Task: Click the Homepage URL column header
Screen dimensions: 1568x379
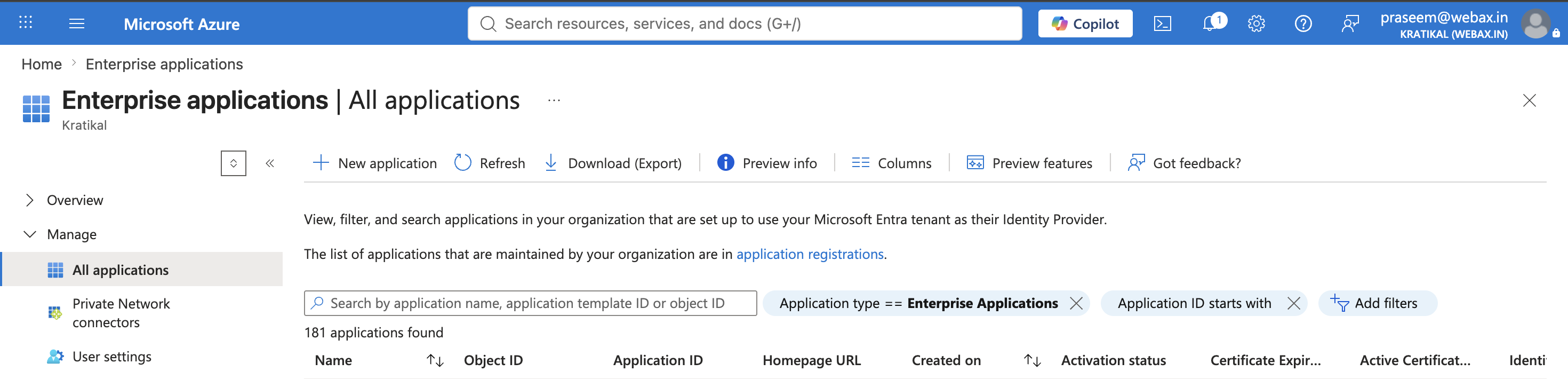Action: point(811,360)
